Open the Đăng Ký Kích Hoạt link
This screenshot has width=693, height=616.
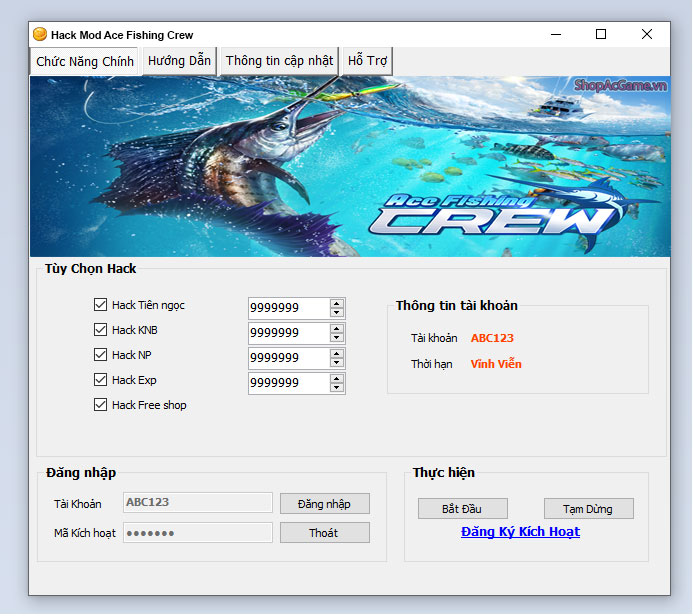click(x=520, y=532)
